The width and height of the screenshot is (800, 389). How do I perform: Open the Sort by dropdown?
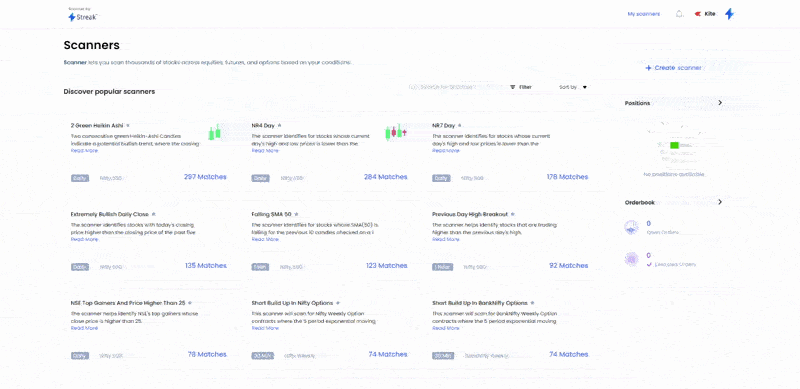(573, 87)
